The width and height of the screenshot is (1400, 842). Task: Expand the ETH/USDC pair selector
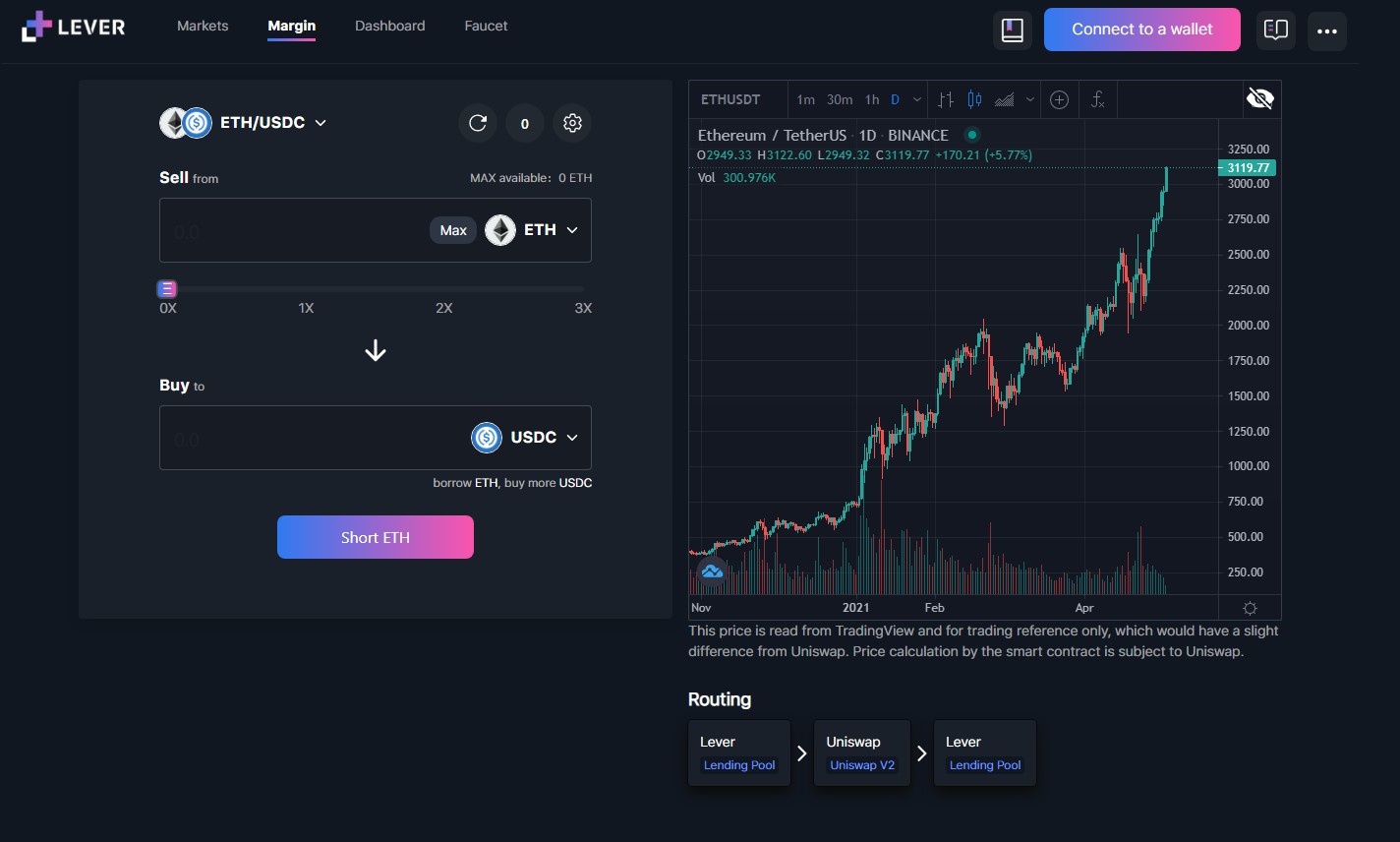244,123
